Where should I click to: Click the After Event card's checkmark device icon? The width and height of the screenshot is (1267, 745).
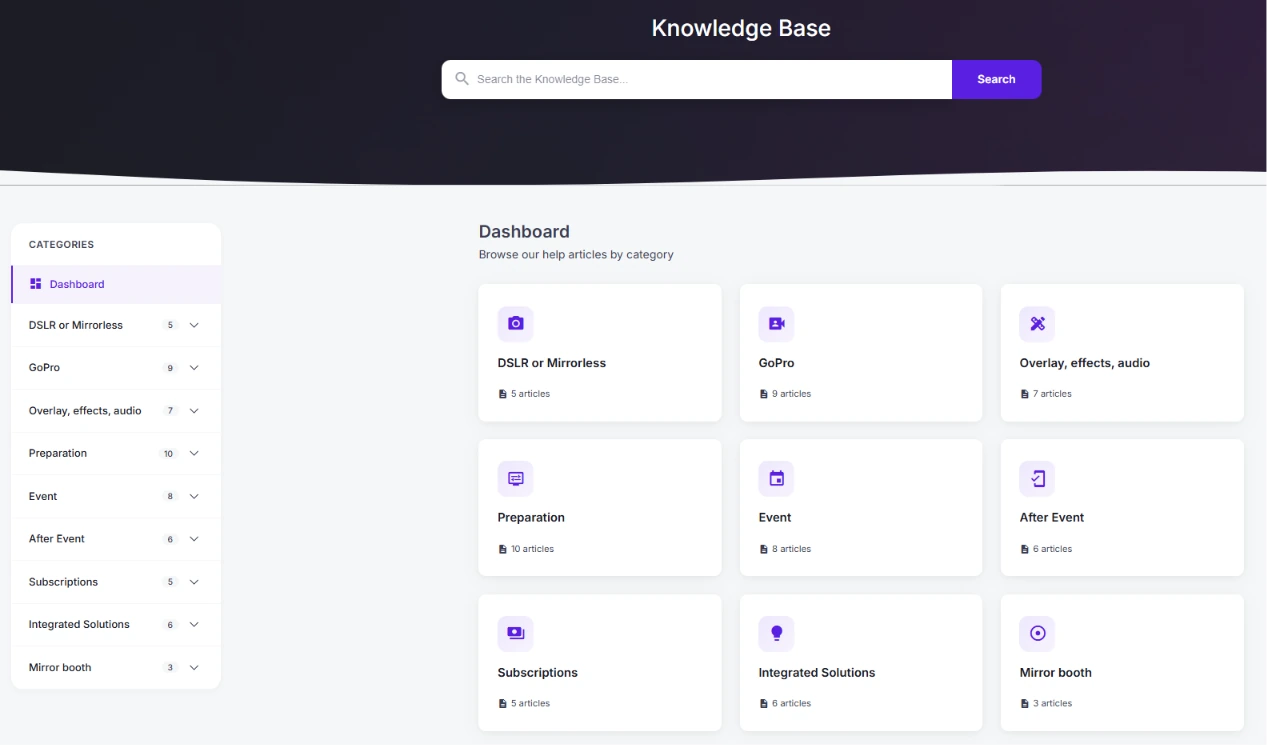(1037, 478)
